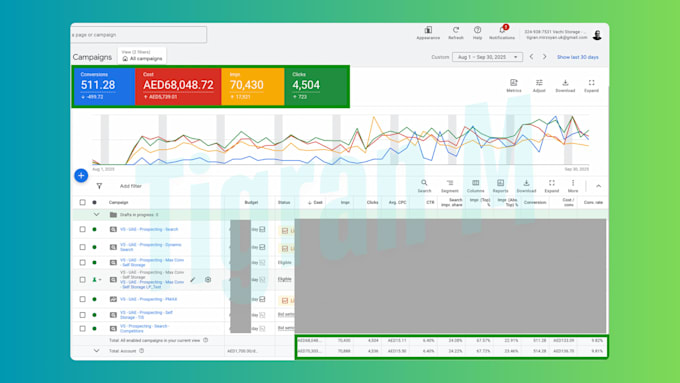Click the Refresh icon in the top bar
The width and height of the screenshot is (680, 383).
click(456, 30)
